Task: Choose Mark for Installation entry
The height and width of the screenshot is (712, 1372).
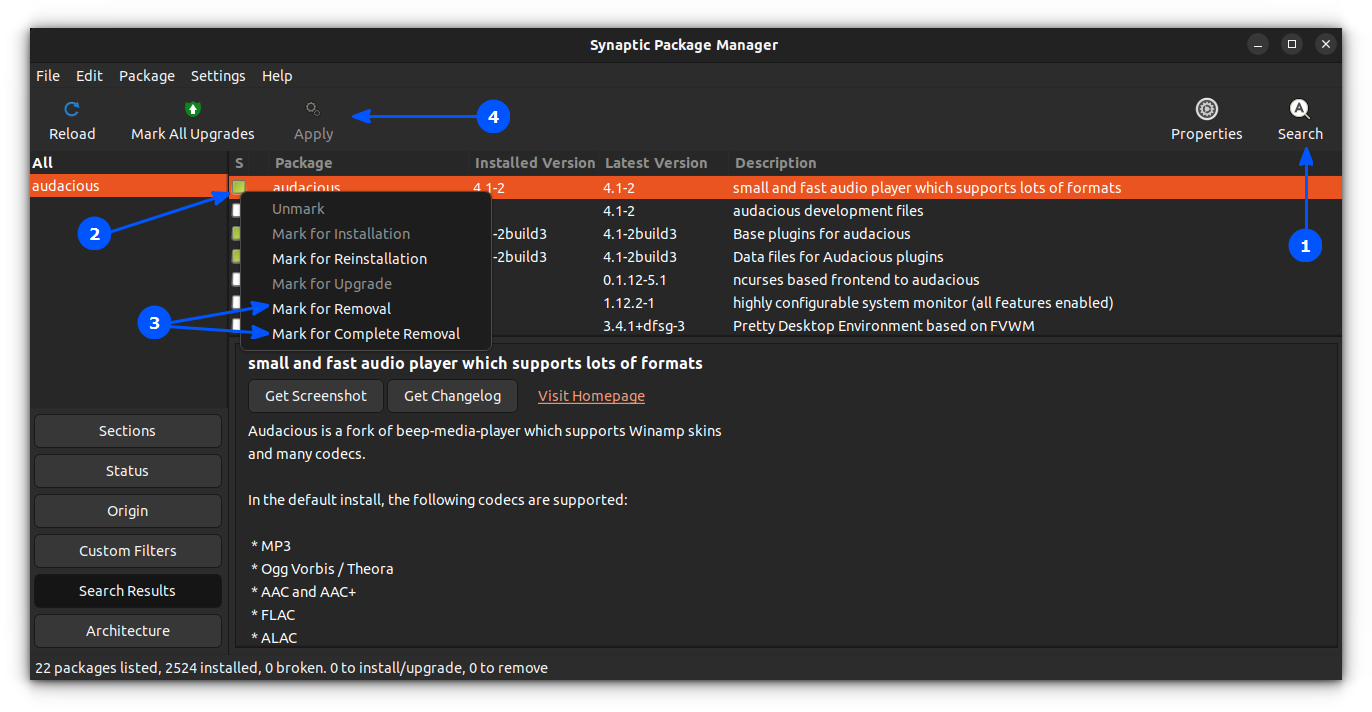Action: (x=366, y=234)
